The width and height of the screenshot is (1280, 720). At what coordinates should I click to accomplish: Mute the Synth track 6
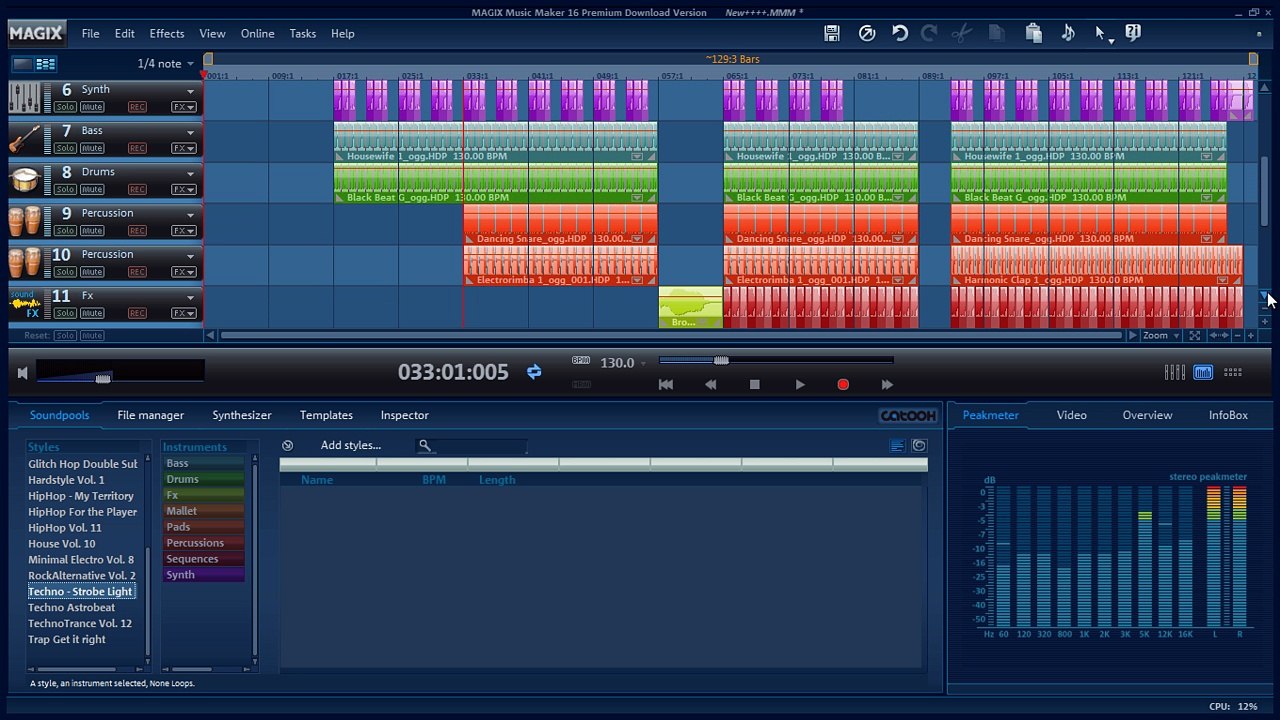pos(92,107)
